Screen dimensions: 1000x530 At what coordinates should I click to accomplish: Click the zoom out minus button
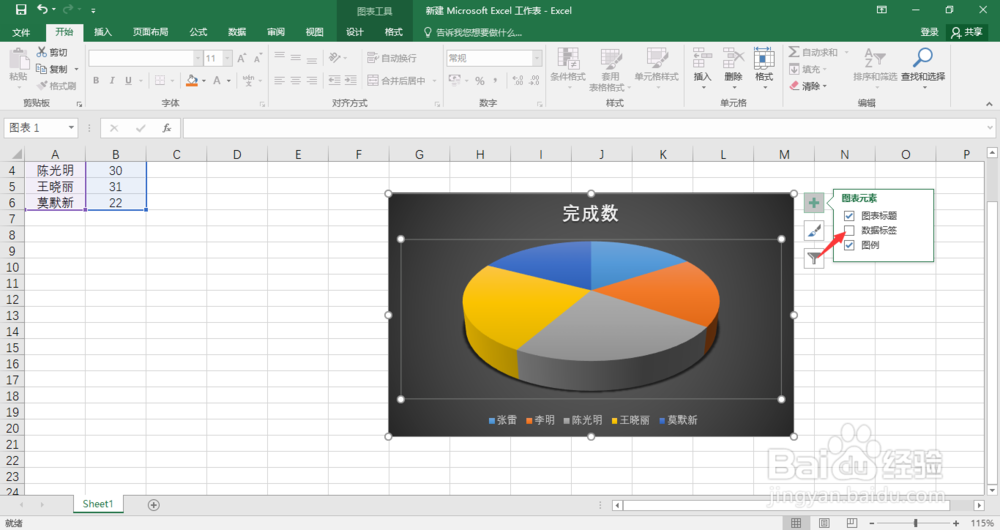[872, 523]
